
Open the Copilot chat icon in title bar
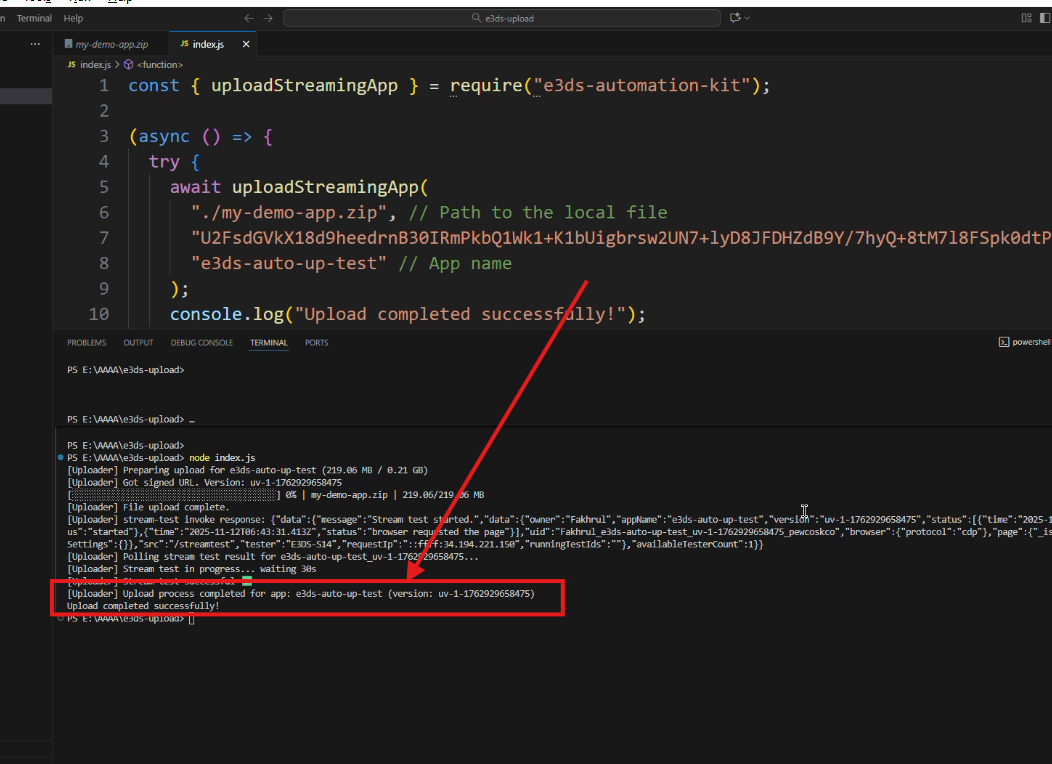point(735,18)
